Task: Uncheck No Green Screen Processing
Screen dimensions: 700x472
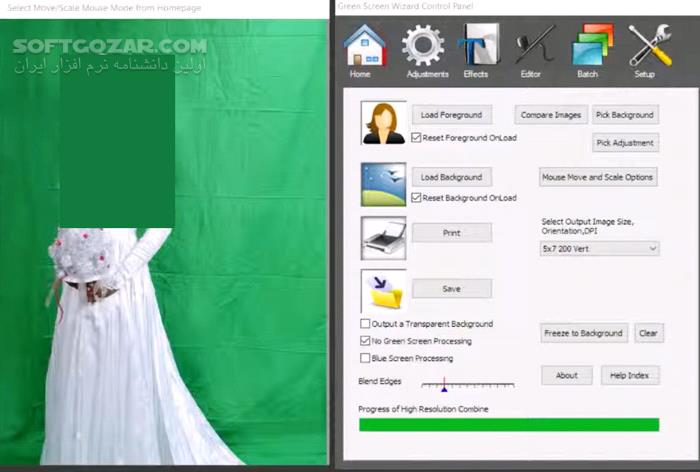Action: tap(365, 341)
